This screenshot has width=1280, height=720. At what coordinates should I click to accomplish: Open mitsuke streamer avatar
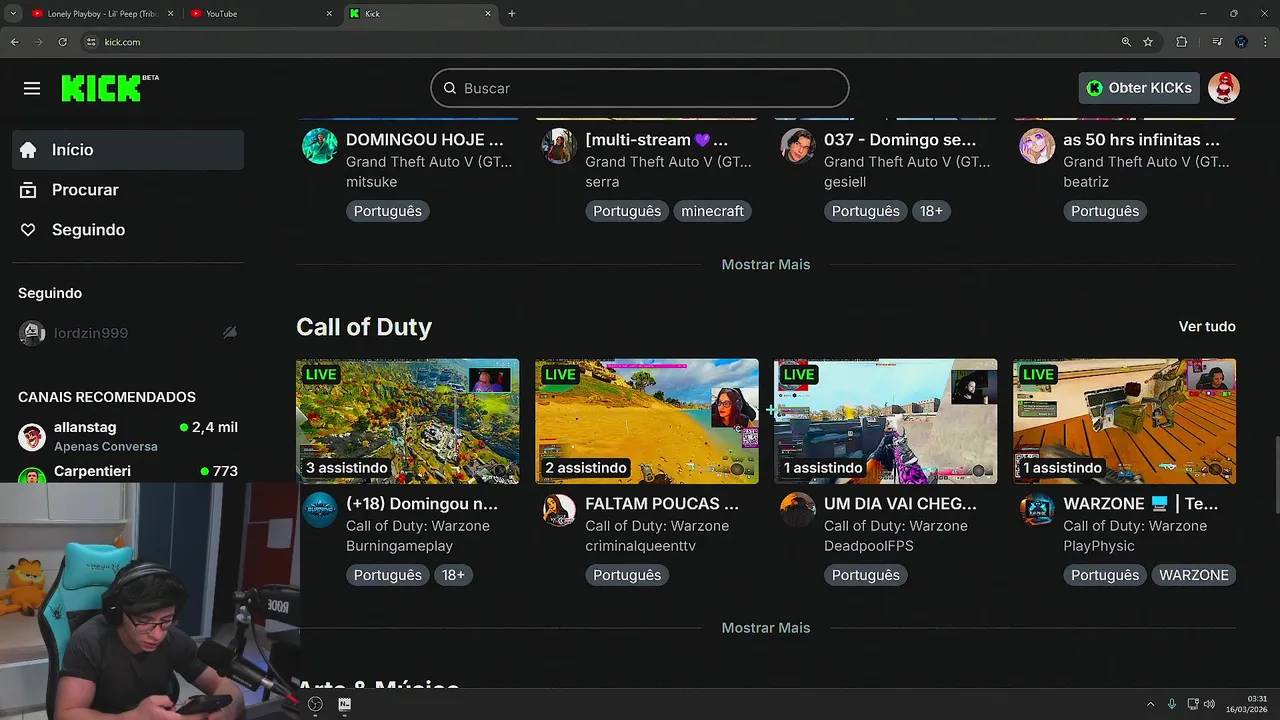(x=320, y=145)
